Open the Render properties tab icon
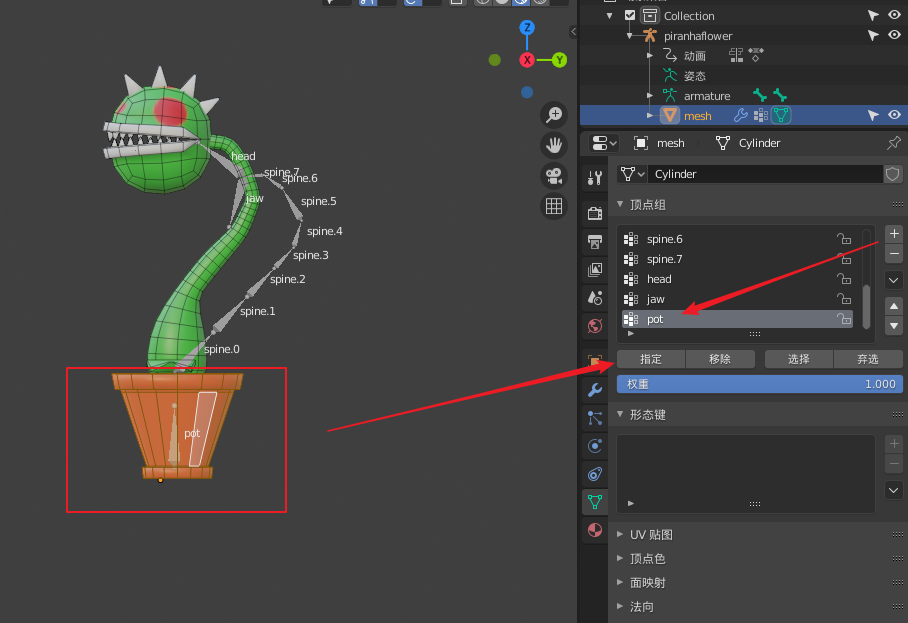The image size is (908, 623). point(595,213)
